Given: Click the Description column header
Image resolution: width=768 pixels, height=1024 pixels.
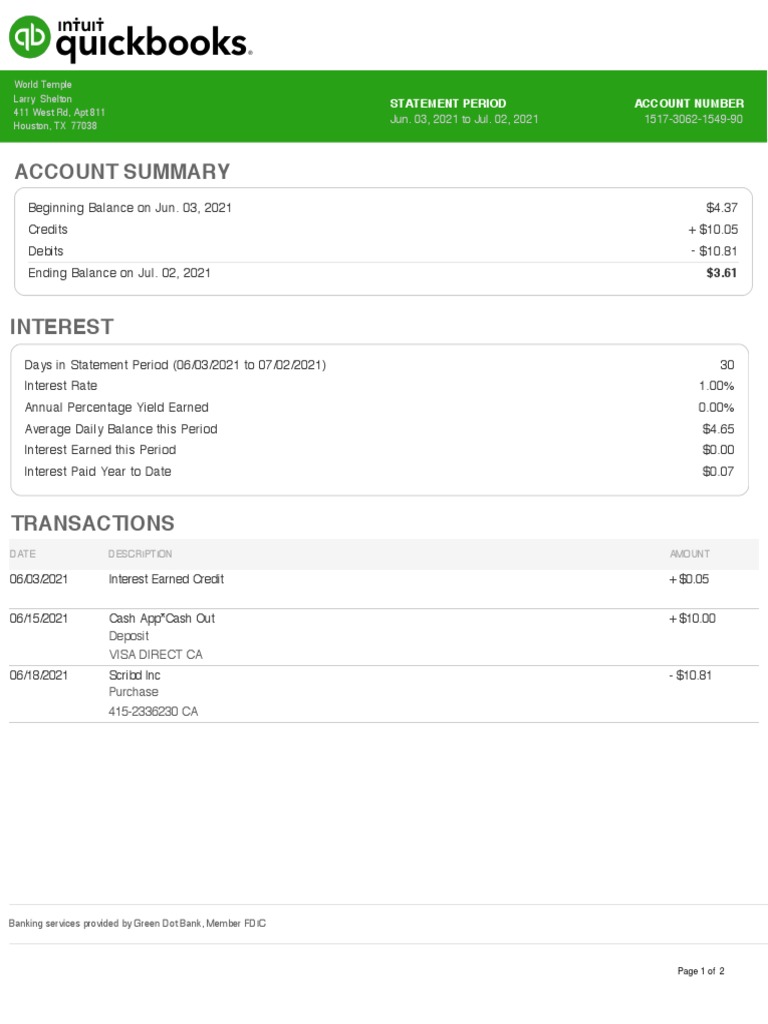Looking at the screenshot, I should click(140, 554).
